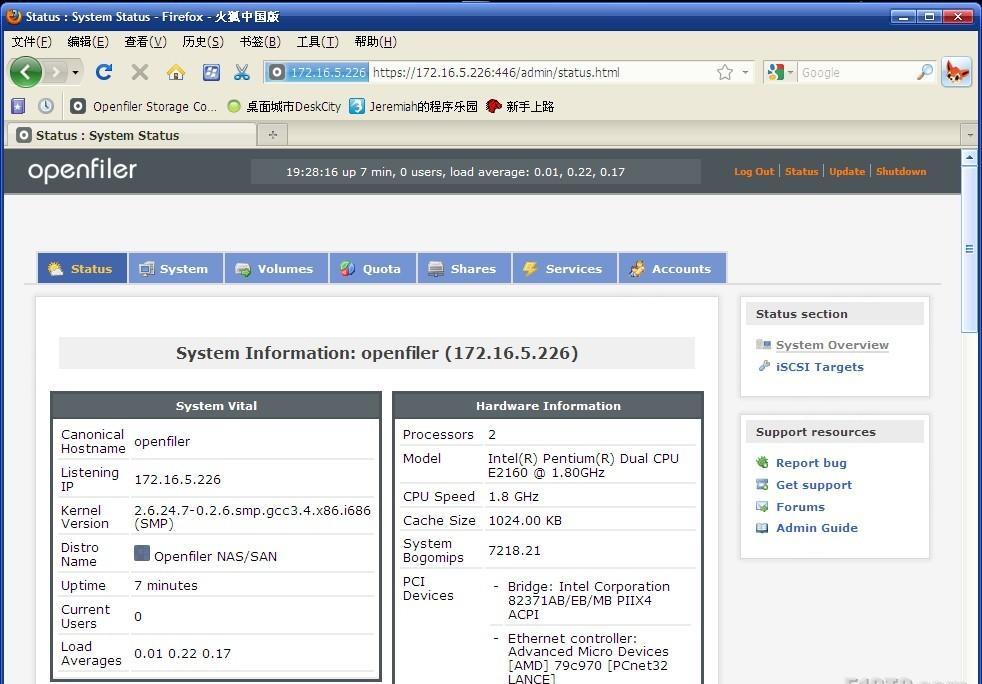Open the 历史(S) menu
This screenshot has width=982, height=684.
pyautogui.click(x=203, y=42)
